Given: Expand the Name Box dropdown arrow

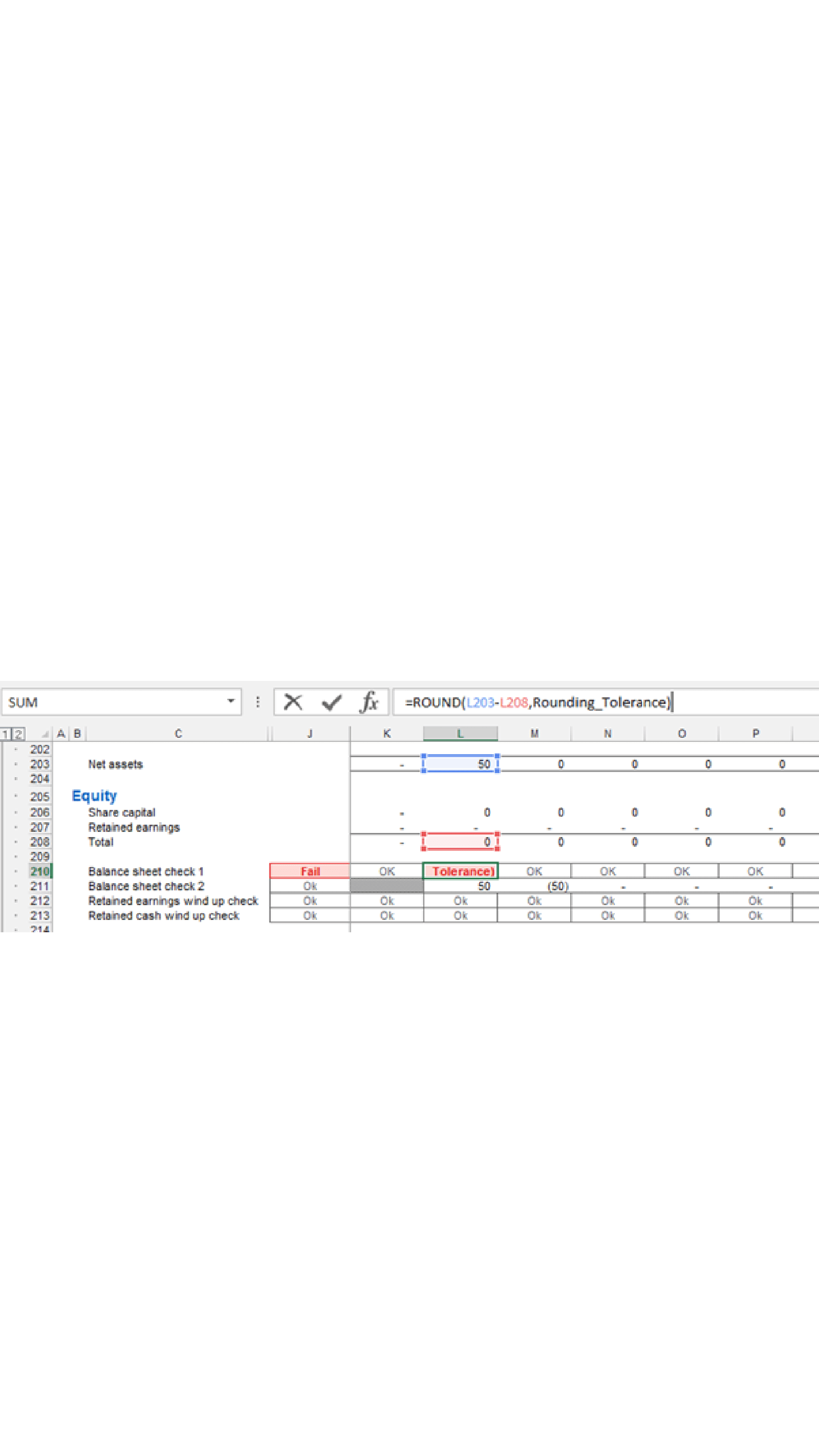Looking at the screenshot, I should click(x=231, y=701).
